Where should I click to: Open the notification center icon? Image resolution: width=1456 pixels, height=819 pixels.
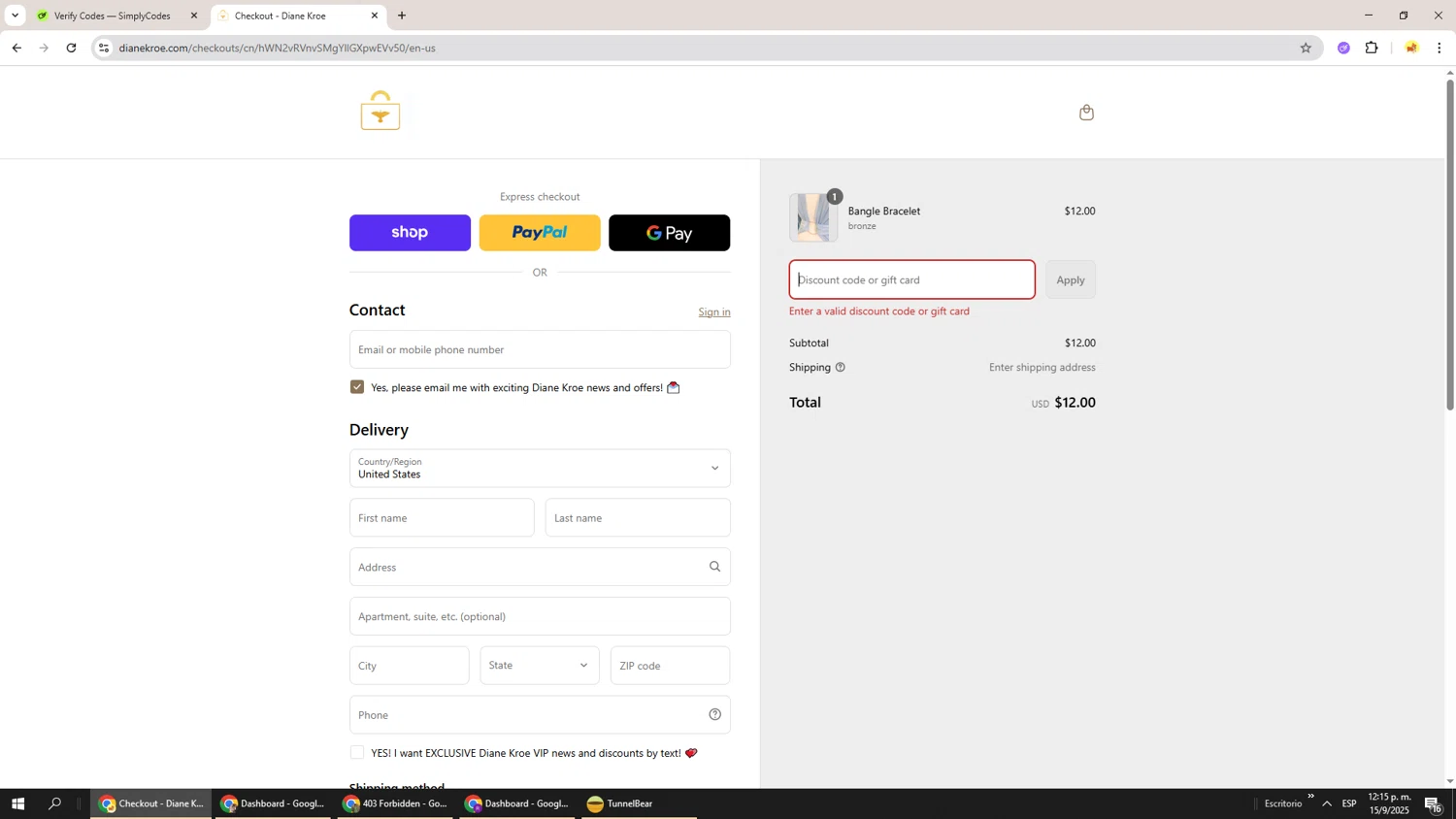tap(1434, 803)
